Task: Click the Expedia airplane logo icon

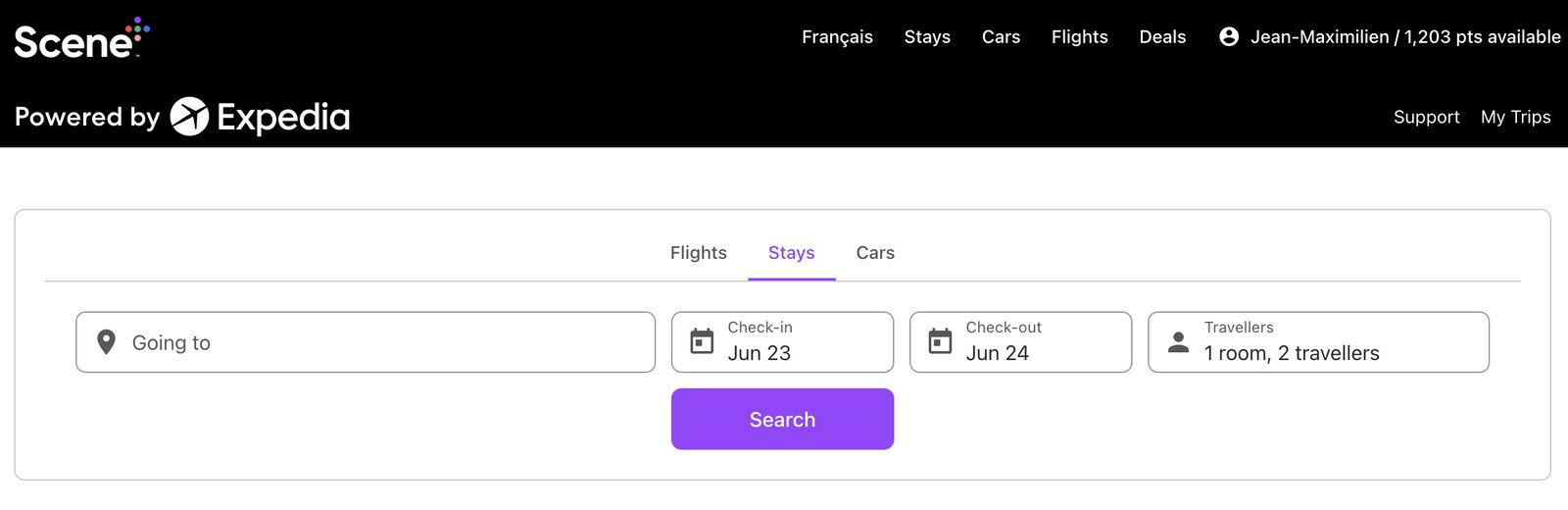Action: pyautogui.click(x=189, y=117)
